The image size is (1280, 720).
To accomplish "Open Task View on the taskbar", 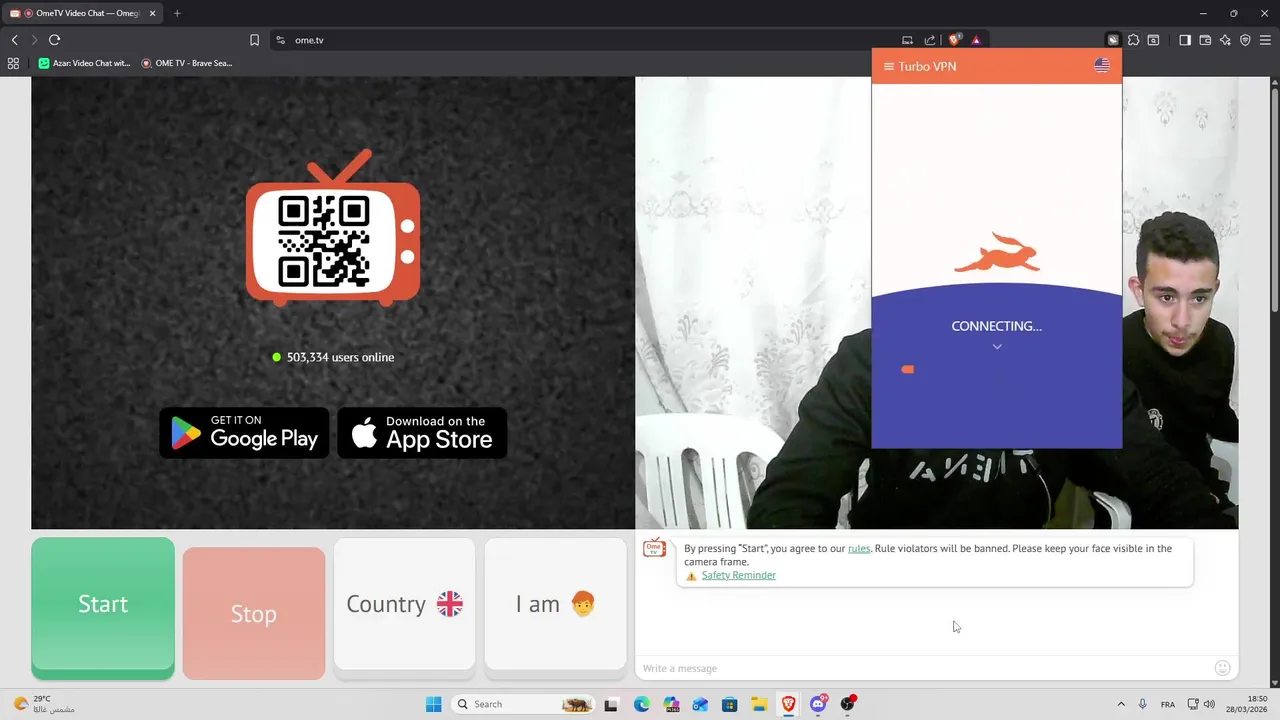I will pyautogui.click(x=611, y=704).
